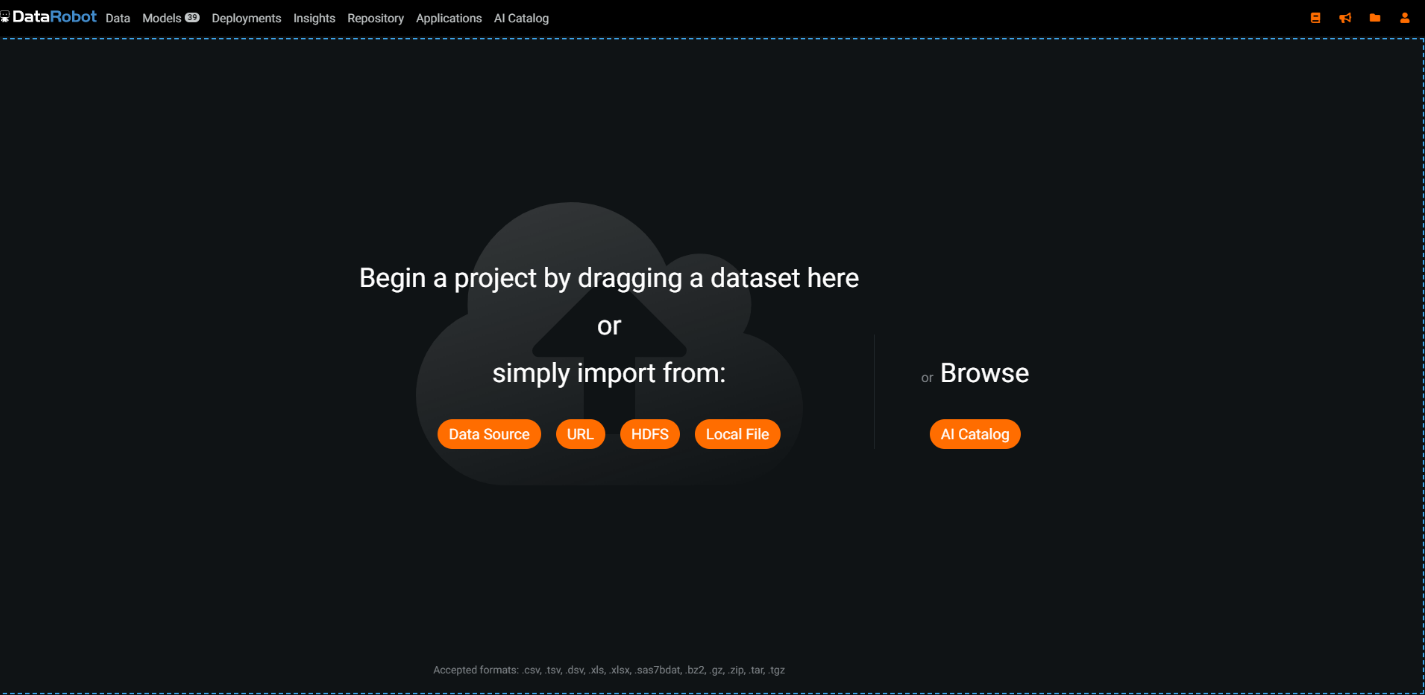1425x695 pixels.
Task: Click the Local File import button
Action: point(737,434)
